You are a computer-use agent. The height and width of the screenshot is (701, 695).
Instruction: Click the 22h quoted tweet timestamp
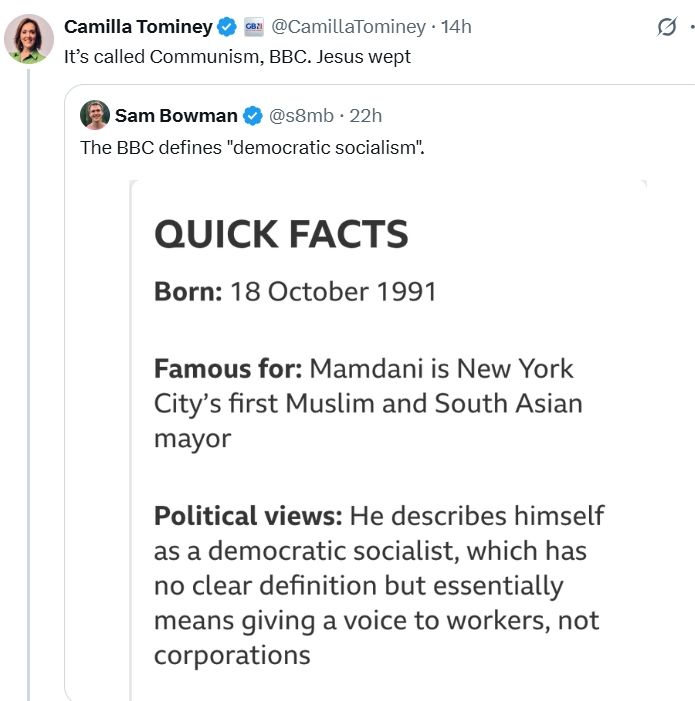(x=365, y=115)
